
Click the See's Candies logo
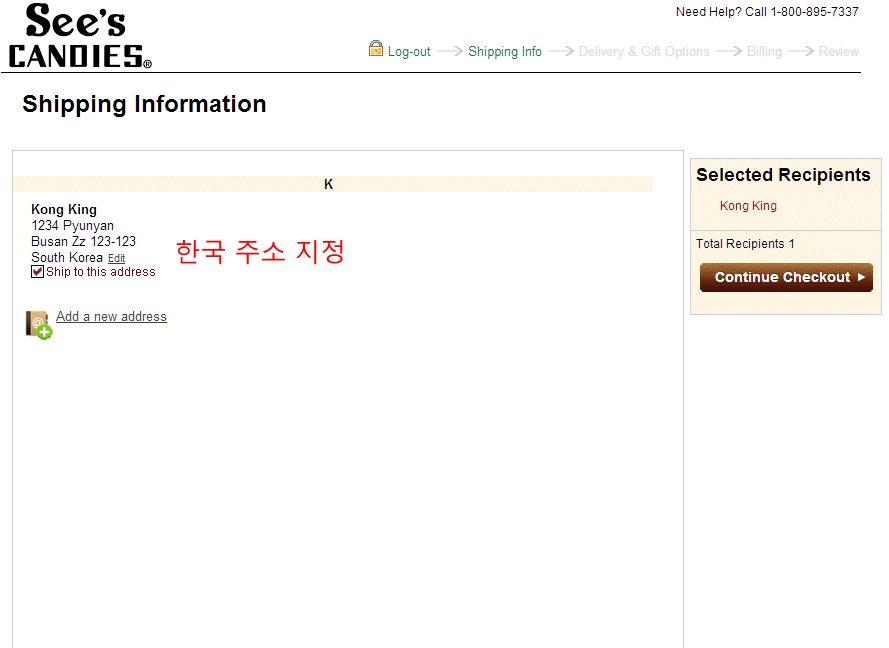[80, 36]
